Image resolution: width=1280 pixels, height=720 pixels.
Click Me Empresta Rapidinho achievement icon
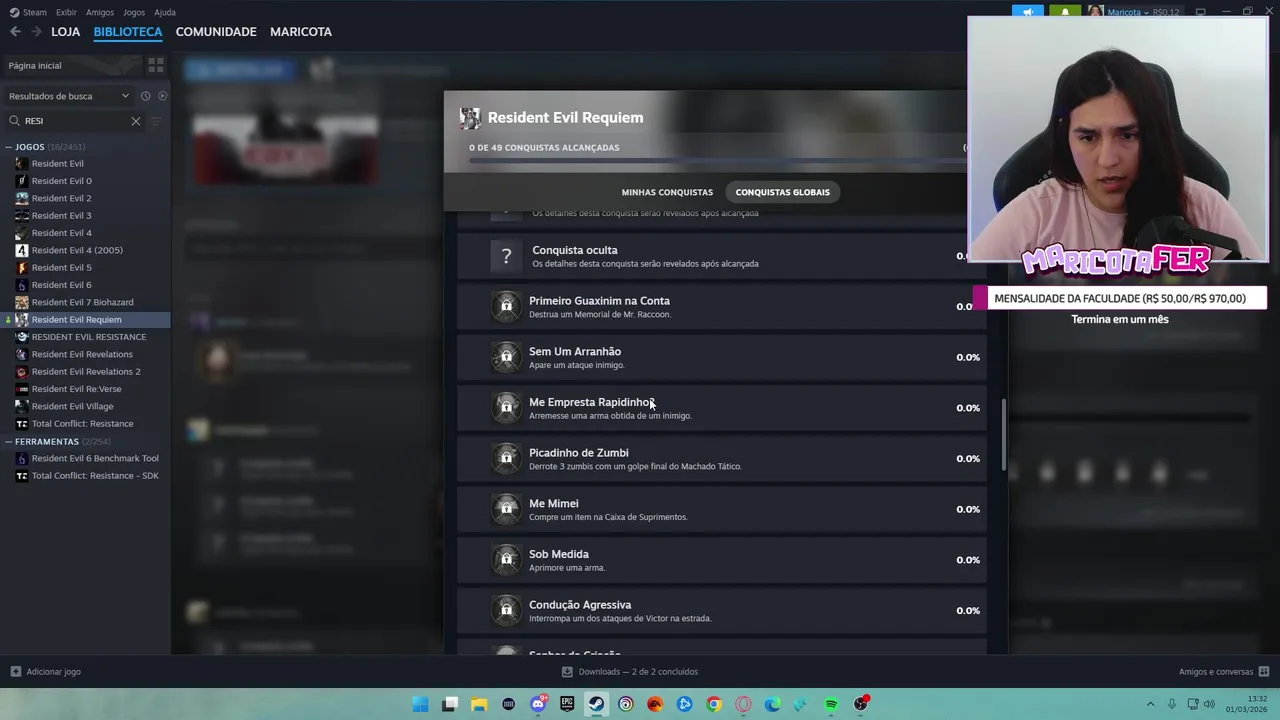coord(506,408)
